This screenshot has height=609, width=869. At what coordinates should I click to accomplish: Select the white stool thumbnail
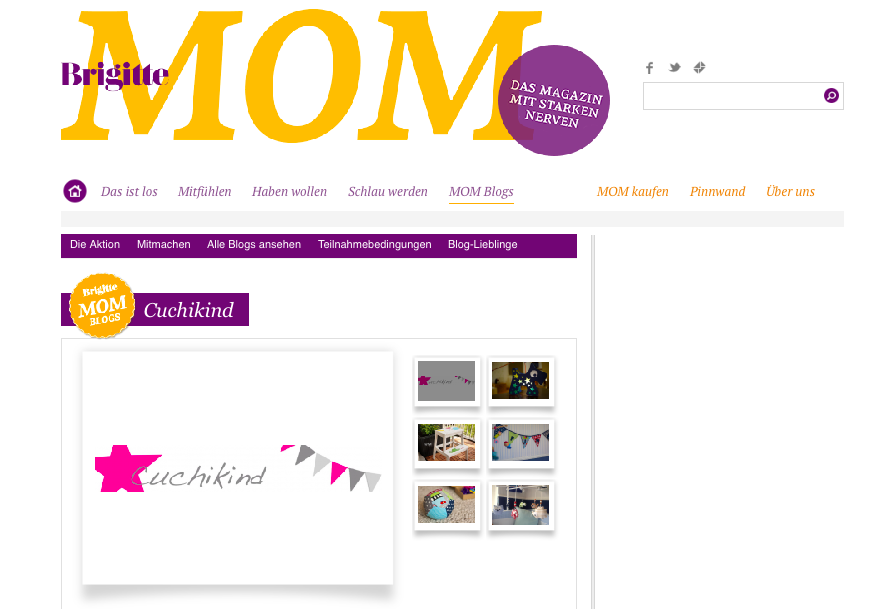pyautogui.click(x=447, y=443)
